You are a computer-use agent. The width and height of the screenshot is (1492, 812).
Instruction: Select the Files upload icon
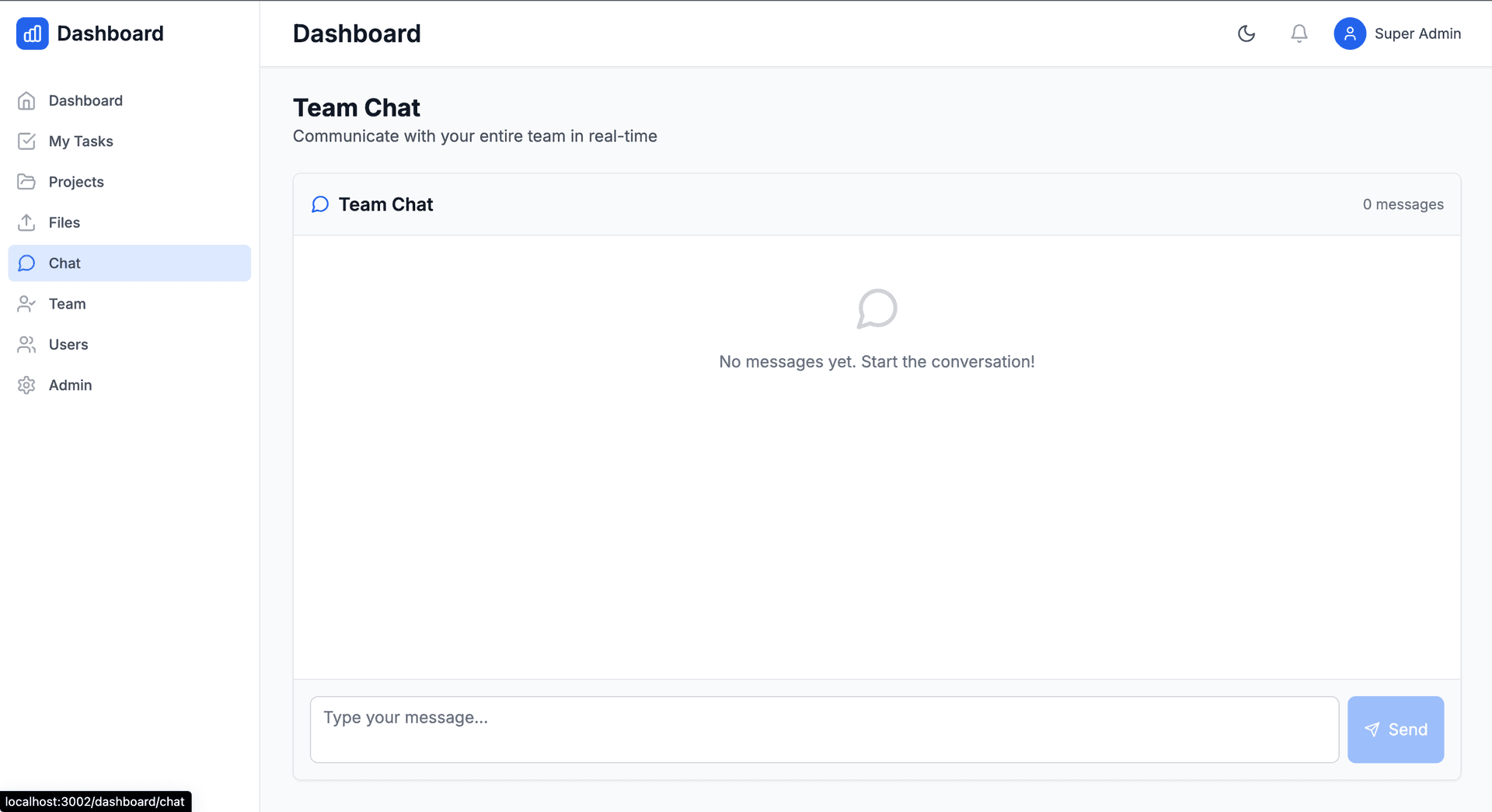tap(27, 222)
